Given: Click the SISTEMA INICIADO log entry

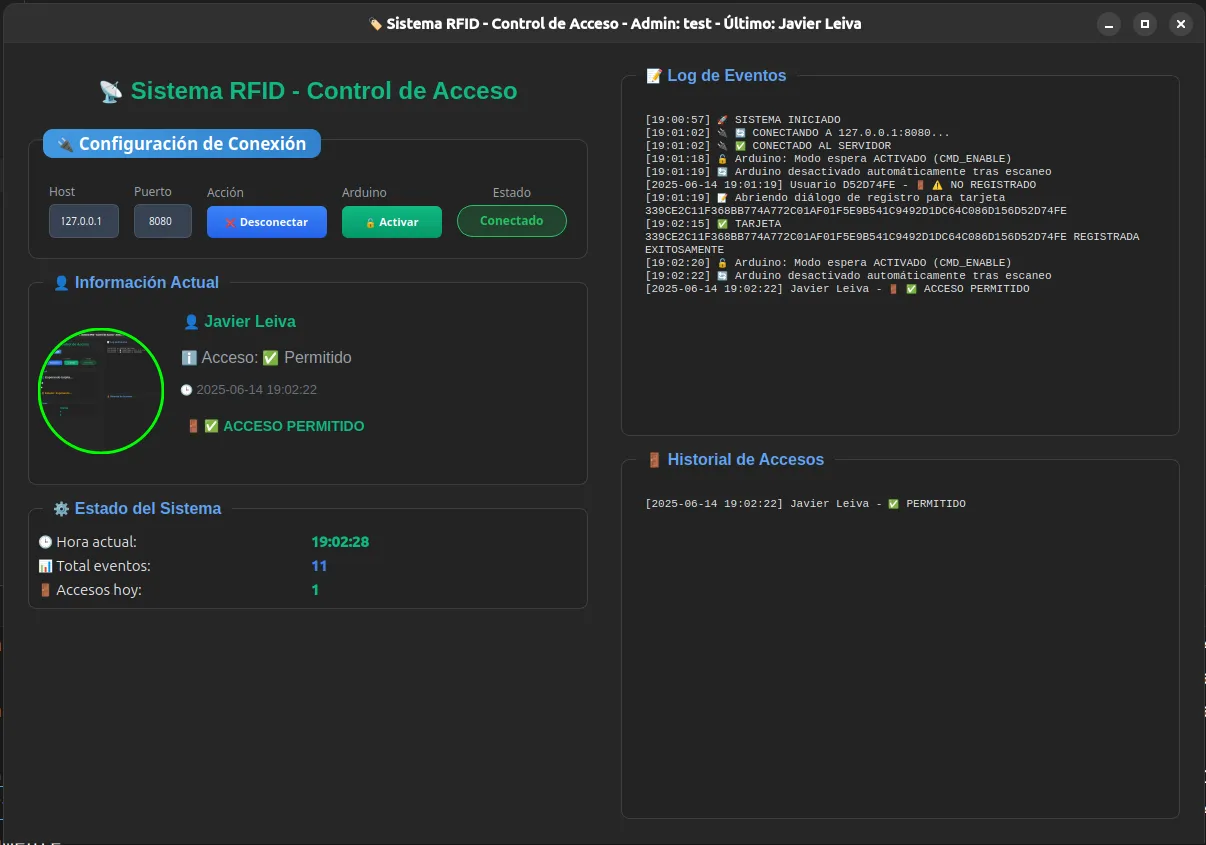Looking at the screenshot, I should pos(743,120).
